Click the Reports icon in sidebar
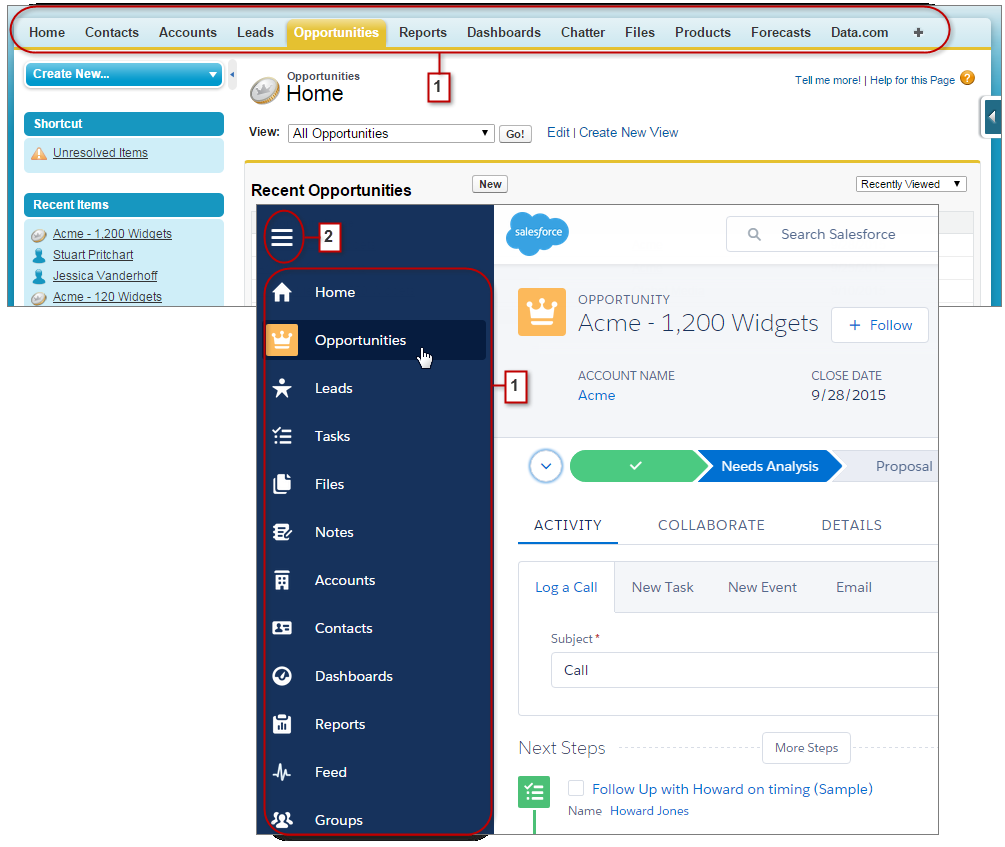 tap(282, 724)
